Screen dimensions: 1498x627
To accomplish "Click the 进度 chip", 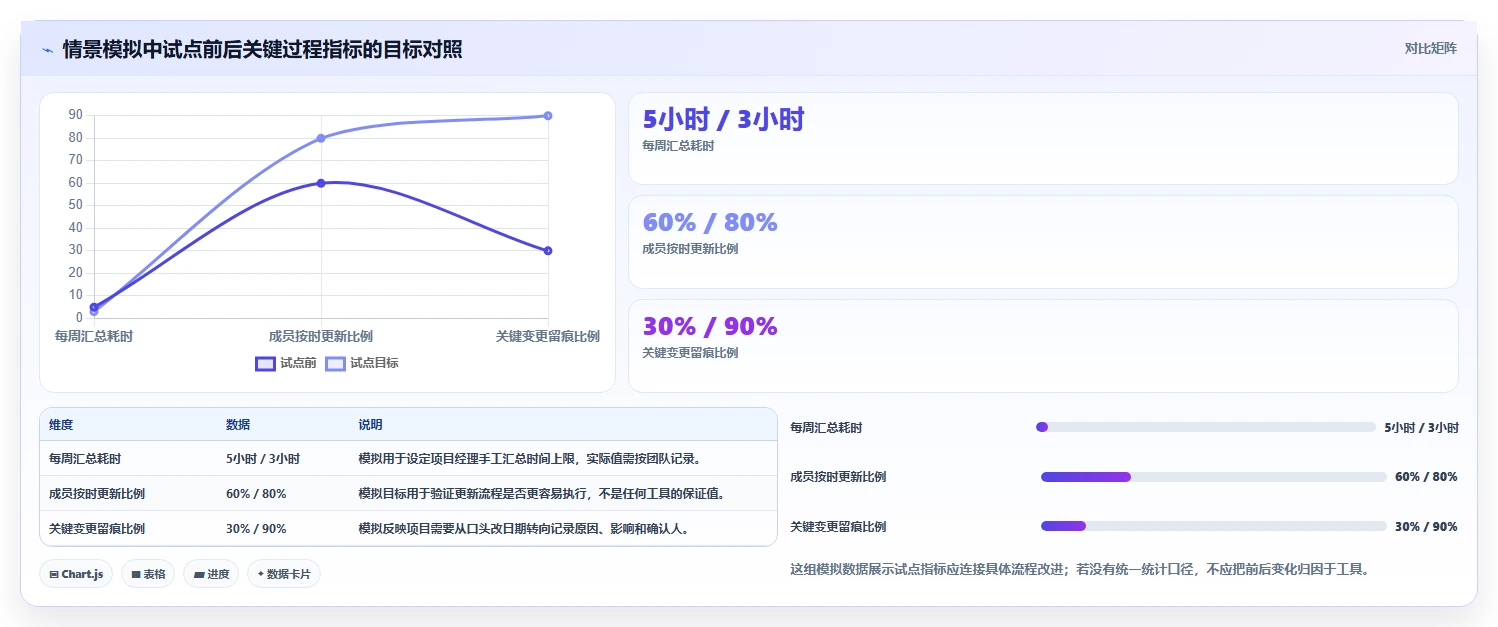I will click(211, 574).
